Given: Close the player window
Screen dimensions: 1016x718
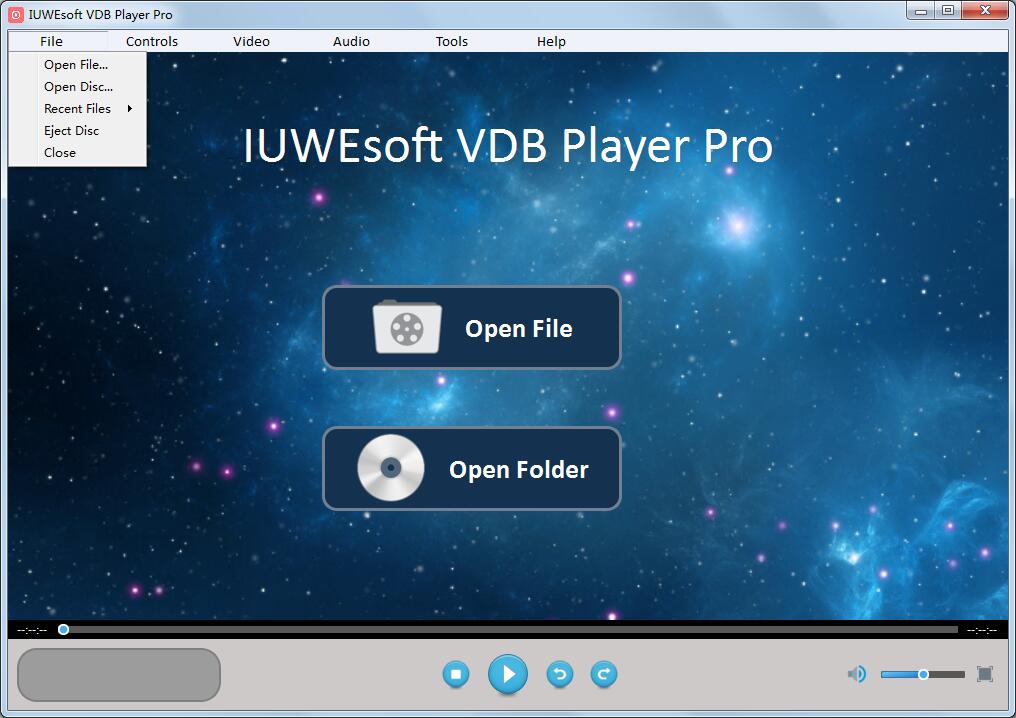Looking at the screenshot, I should click(x=986, y=10).
